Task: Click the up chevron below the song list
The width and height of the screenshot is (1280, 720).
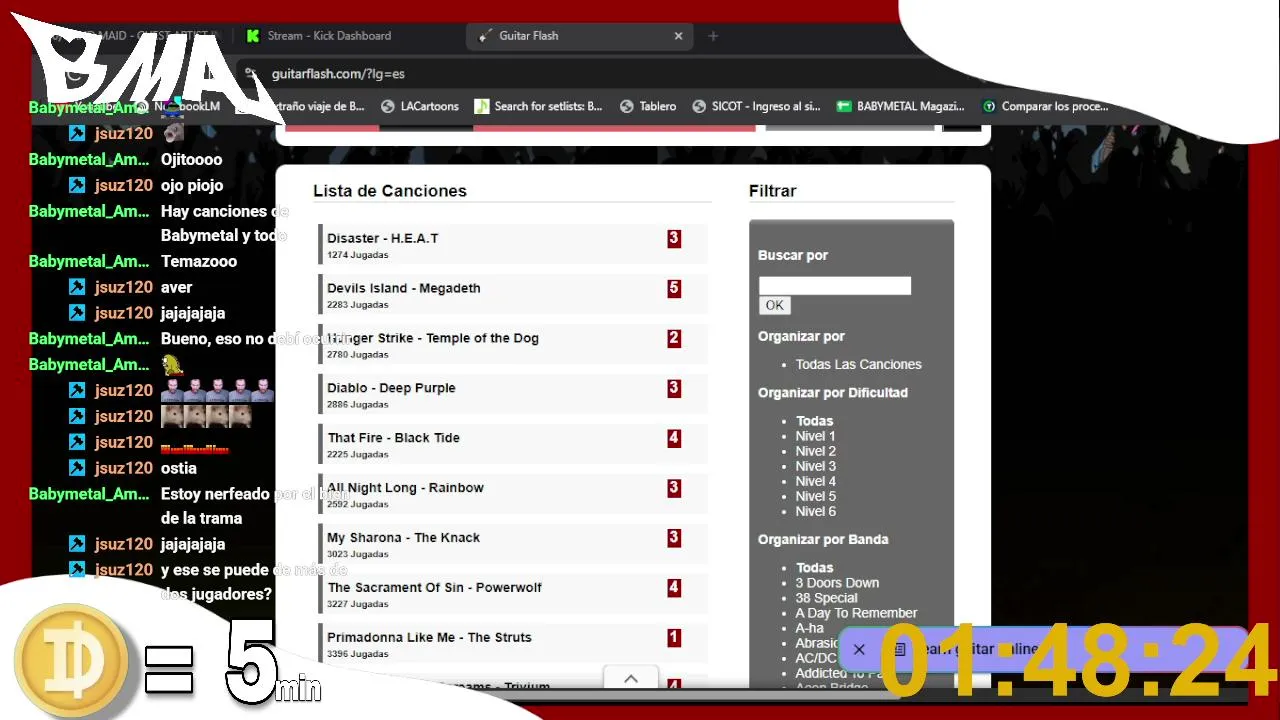Action: coord(631,678)
